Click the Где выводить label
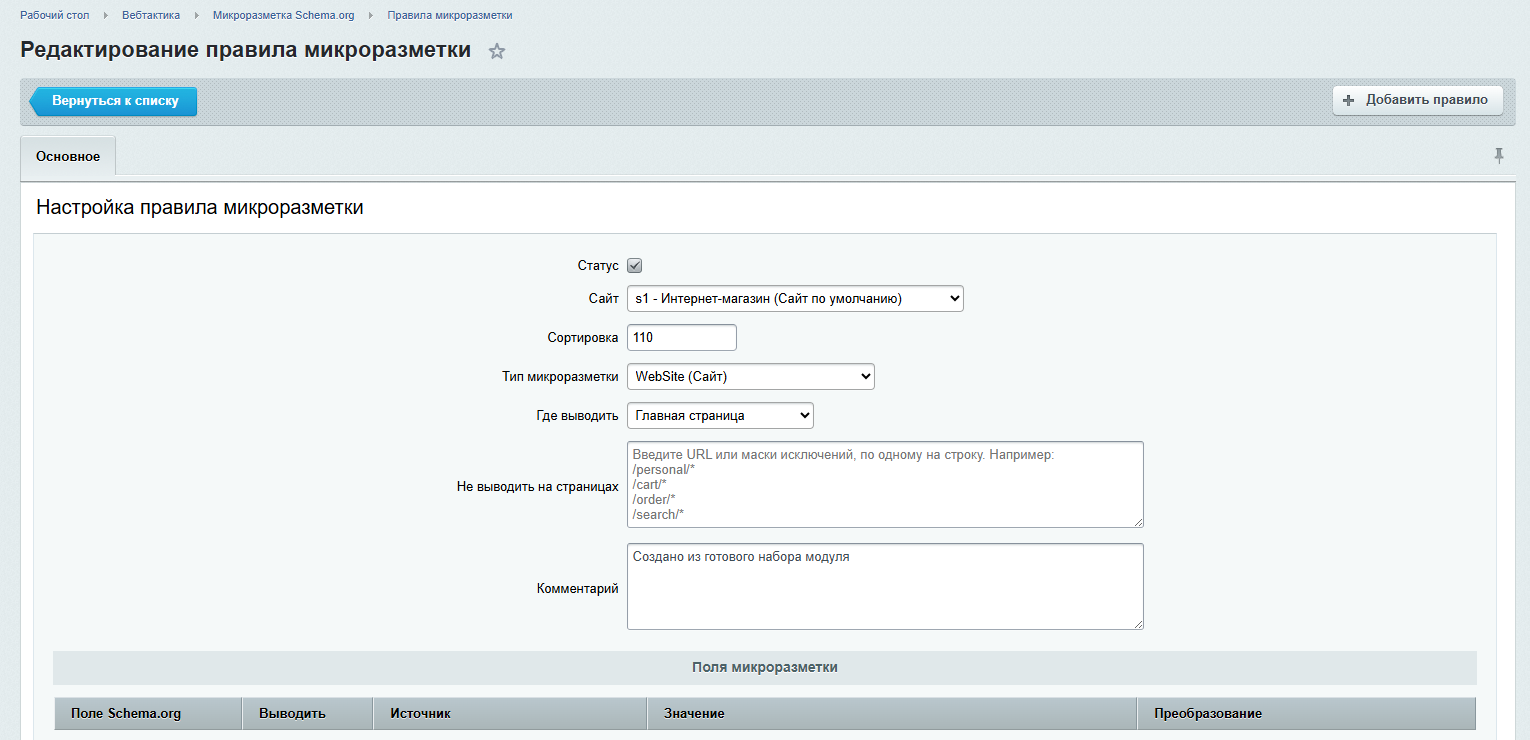Screen dimensions: 1530x740 pyautogui.click(x=578, y=415)
